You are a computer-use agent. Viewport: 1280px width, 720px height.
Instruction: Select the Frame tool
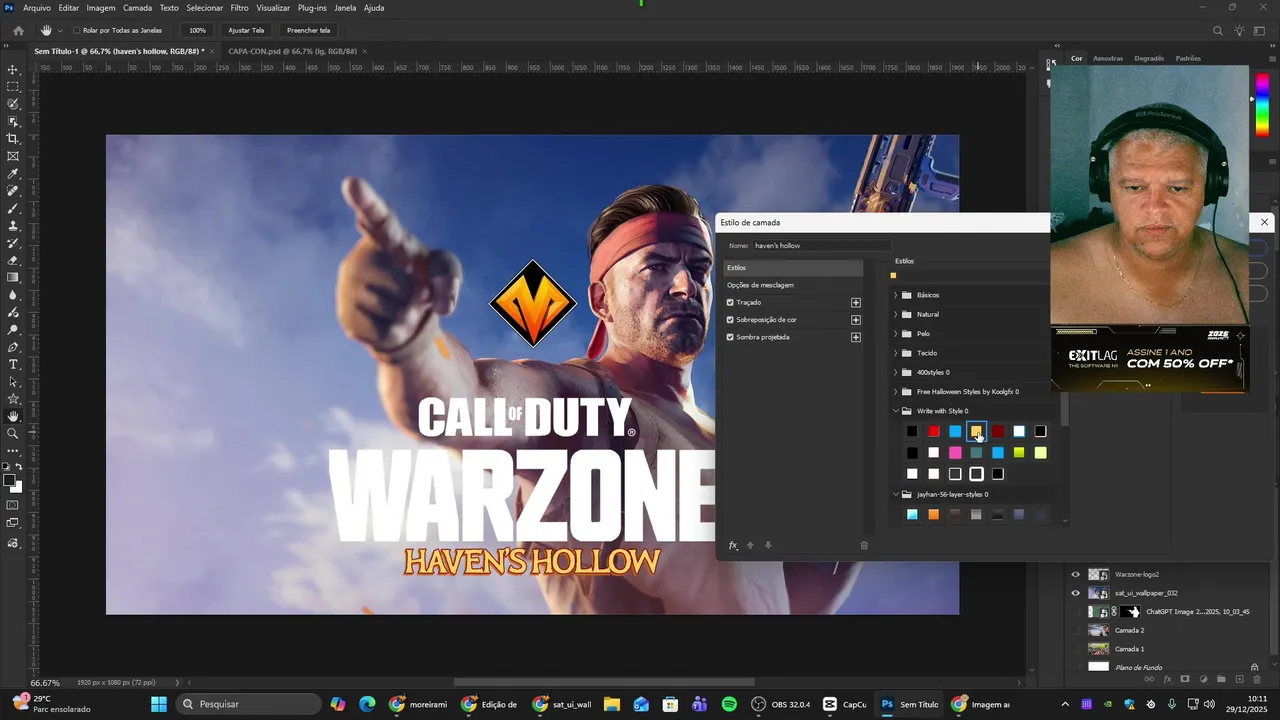(x=13, y=156)
